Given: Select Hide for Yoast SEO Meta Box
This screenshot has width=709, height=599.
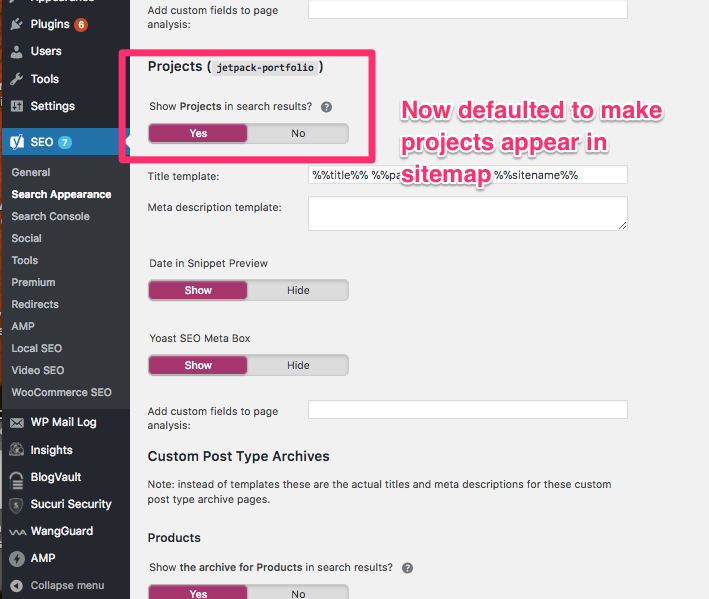Looking at the screenshot, I should pyautogui.click(x=298, y=365).
